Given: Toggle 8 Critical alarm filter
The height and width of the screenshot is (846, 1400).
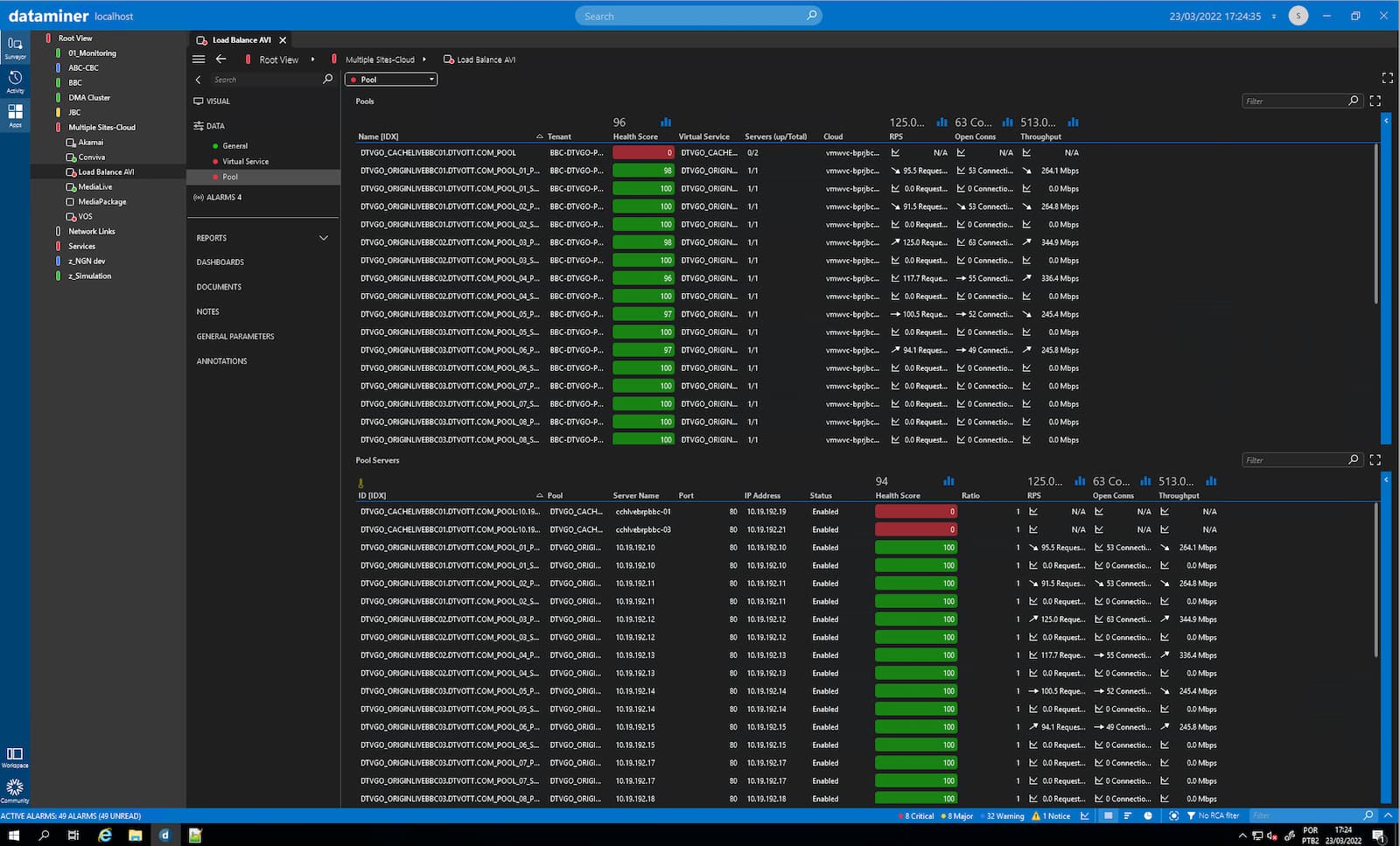Looking at the screenshot, I should click(x=916, y=816).
